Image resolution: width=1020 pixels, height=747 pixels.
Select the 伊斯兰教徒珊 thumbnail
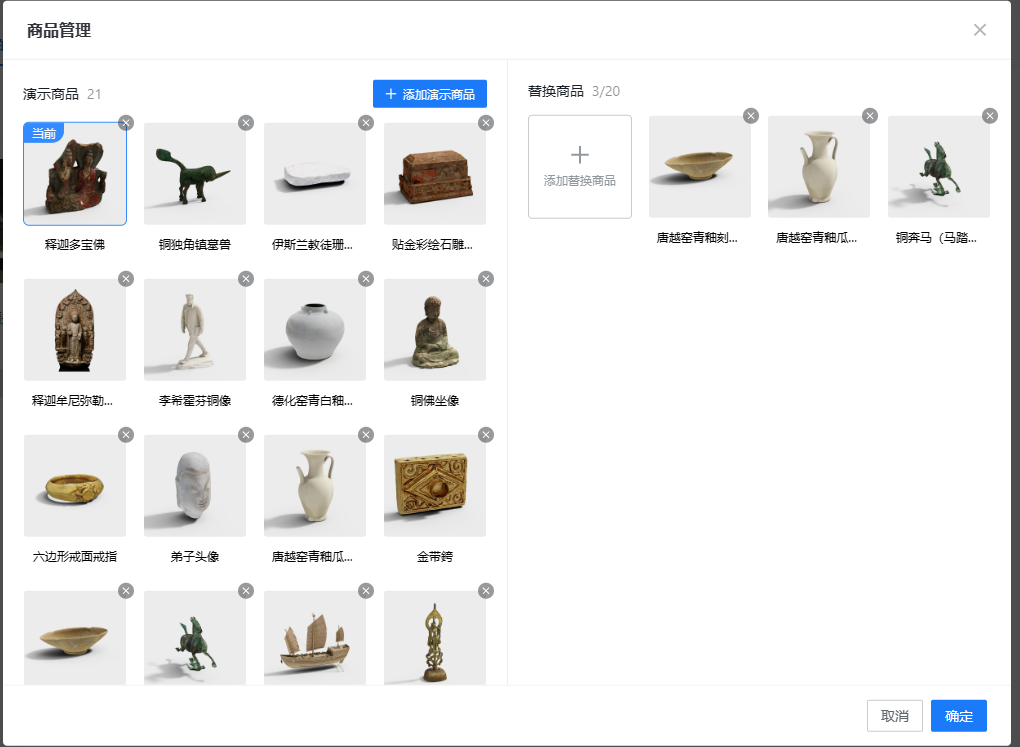point(315,174)
